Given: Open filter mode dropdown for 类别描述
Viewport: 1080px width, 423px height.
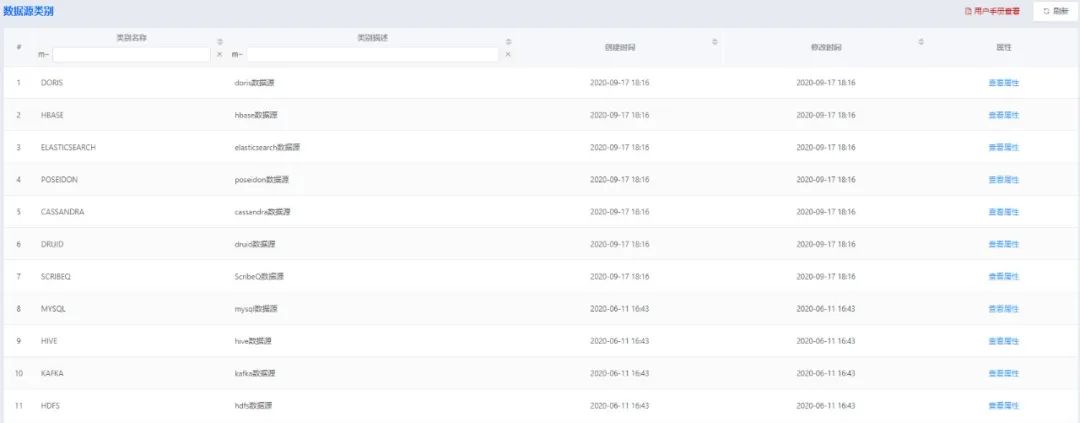Looking at the screenshot, I should (237, 55).
